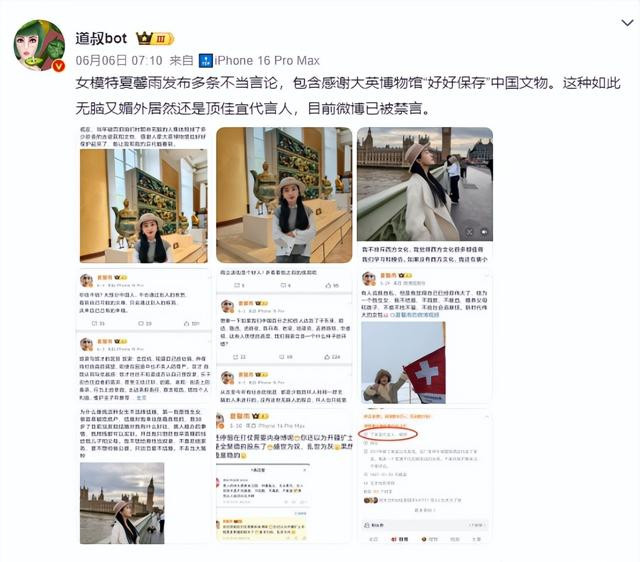Open bottom-left thumbnail showing Big Ben

click(x=144, y=476)
